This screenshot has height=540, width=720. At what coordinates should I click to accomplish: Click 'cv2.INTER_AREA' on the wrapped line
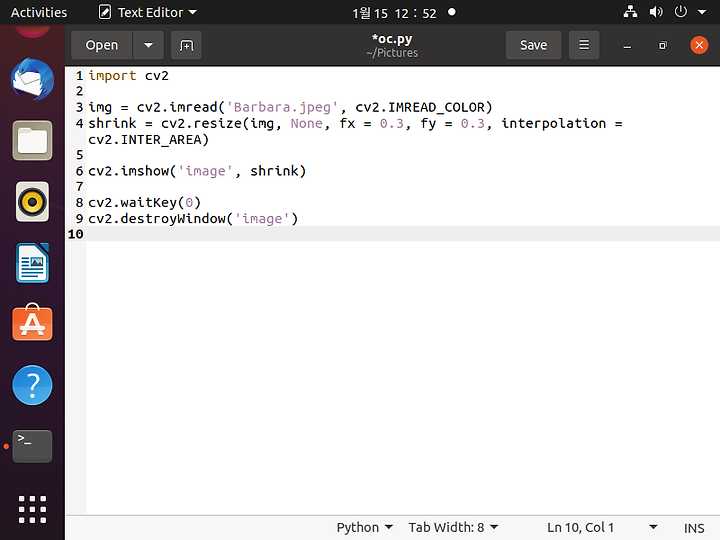(145, 139)
